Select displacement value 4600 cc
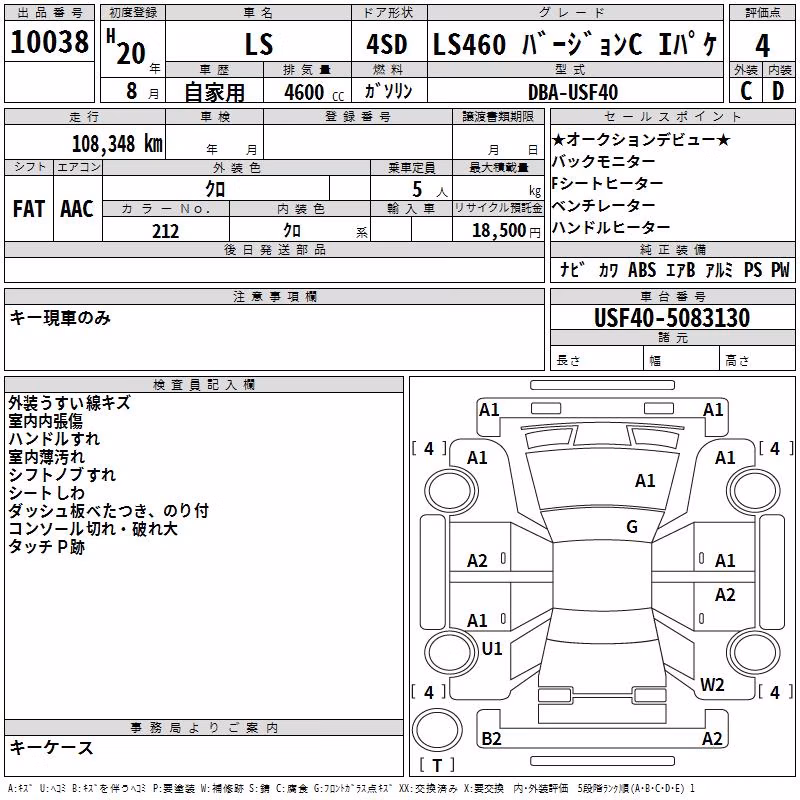Viewport: 800px width, 800px height. 314,92
